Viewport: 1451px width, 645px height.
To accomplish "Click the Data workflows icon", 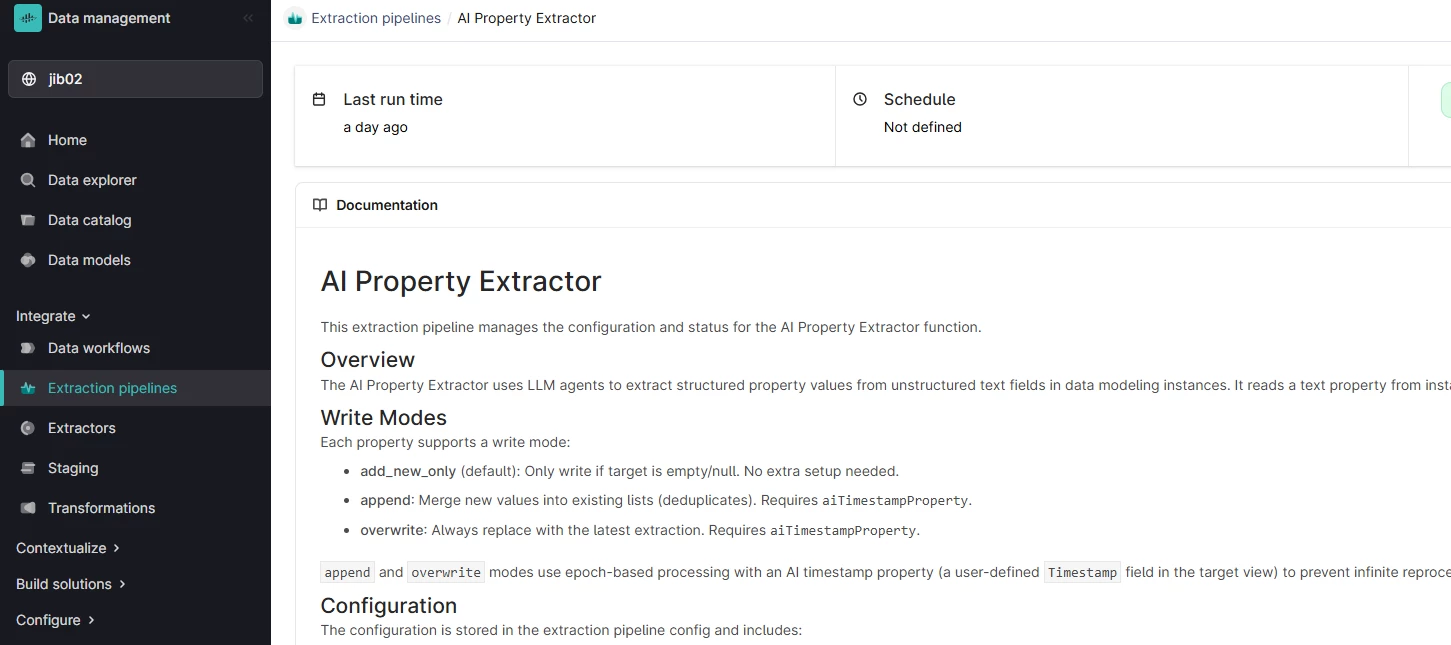I will (x=28, y=348).
